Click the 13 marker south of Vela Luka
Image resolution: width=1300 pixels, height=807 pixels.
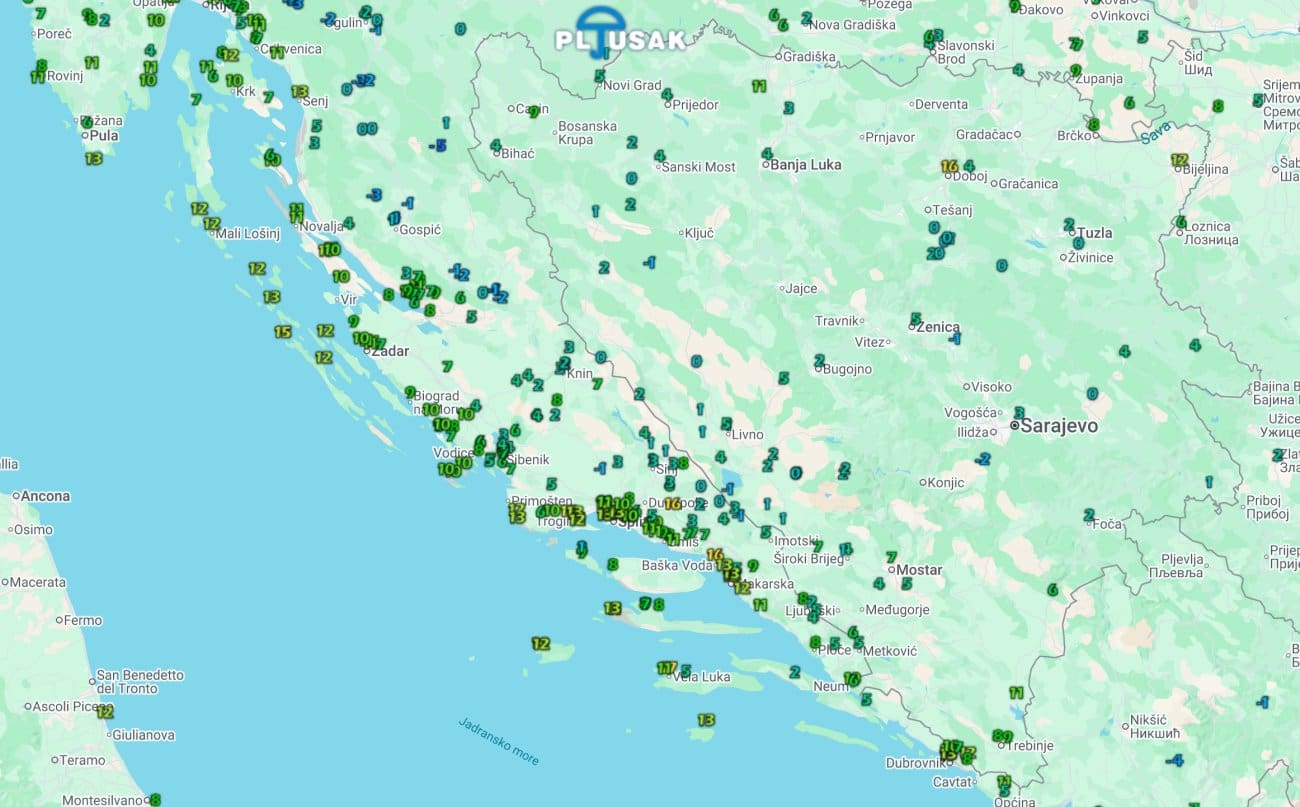[x=706, y=720]
